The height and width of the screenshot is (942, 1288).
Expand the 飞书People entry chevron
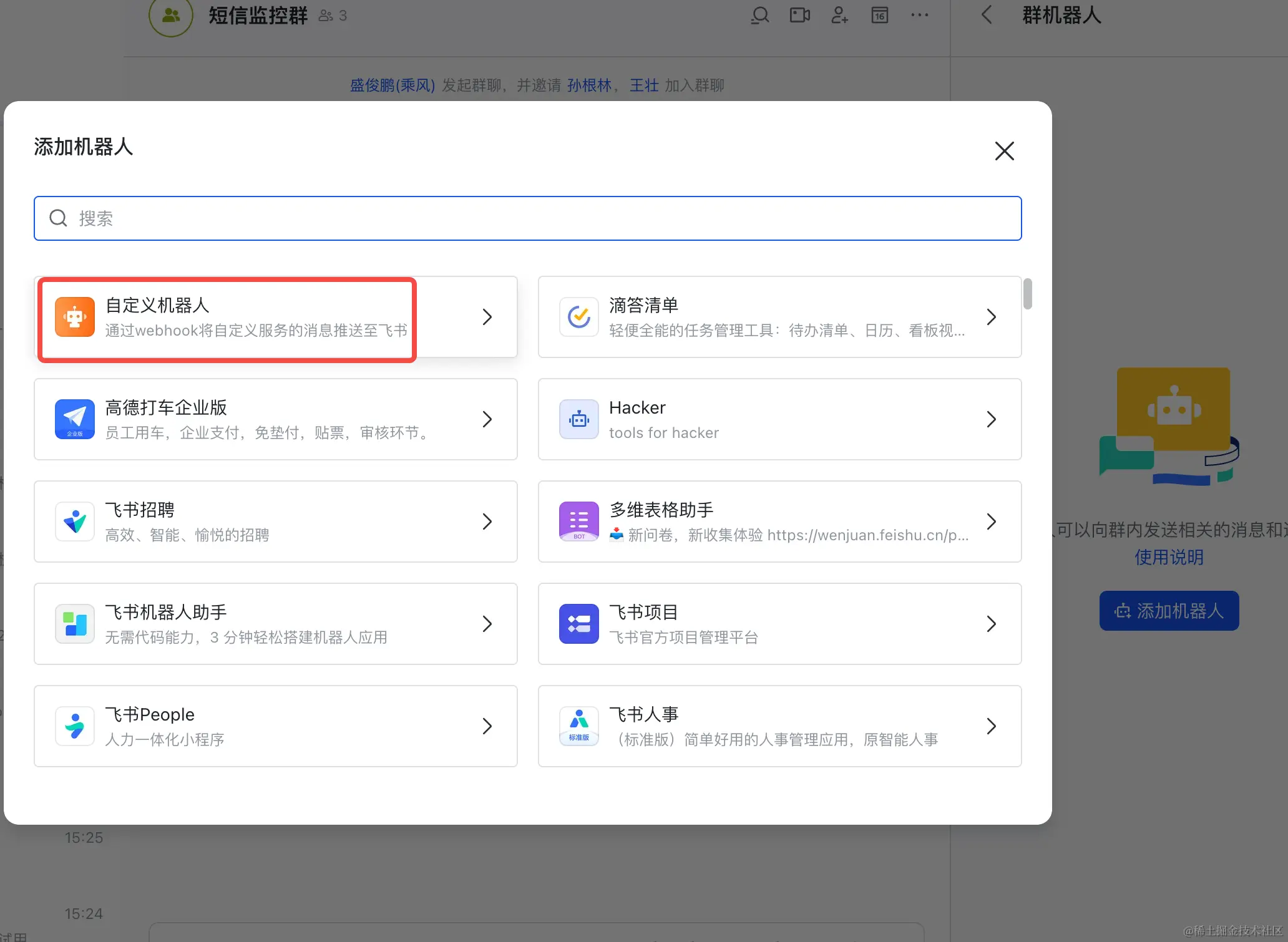point(487,726)
